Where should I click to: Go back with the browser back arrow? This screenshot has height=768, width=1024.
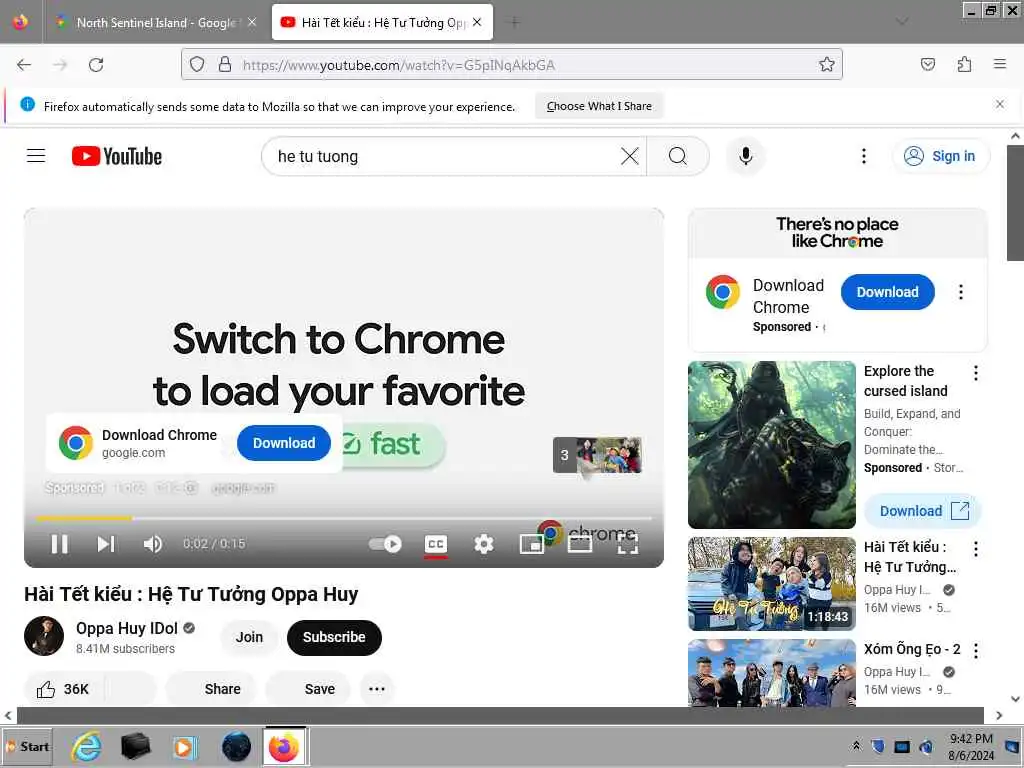pos(24,65)
